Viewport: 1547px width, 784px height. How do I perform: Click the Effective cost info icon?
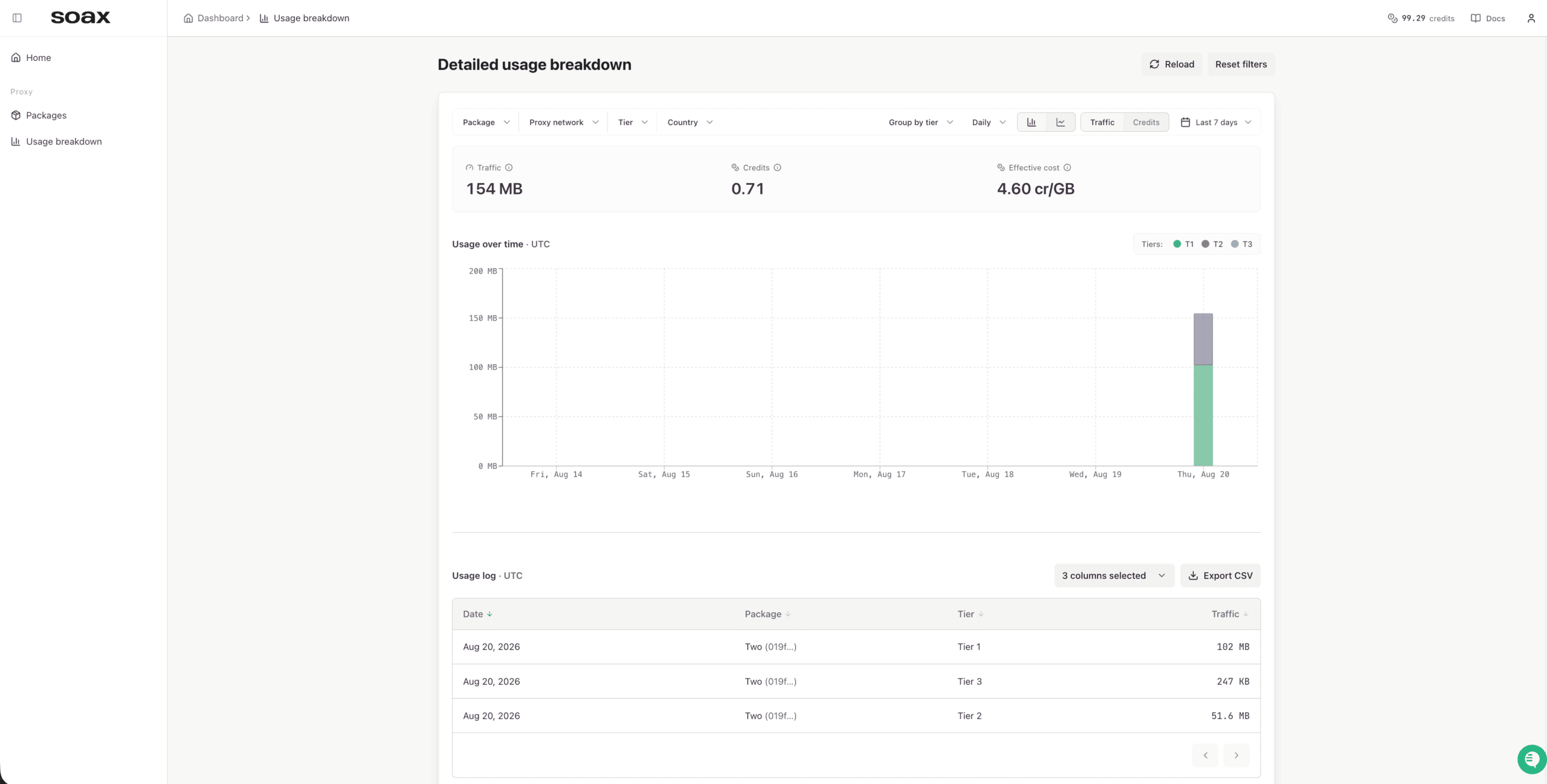point(1067,167)
